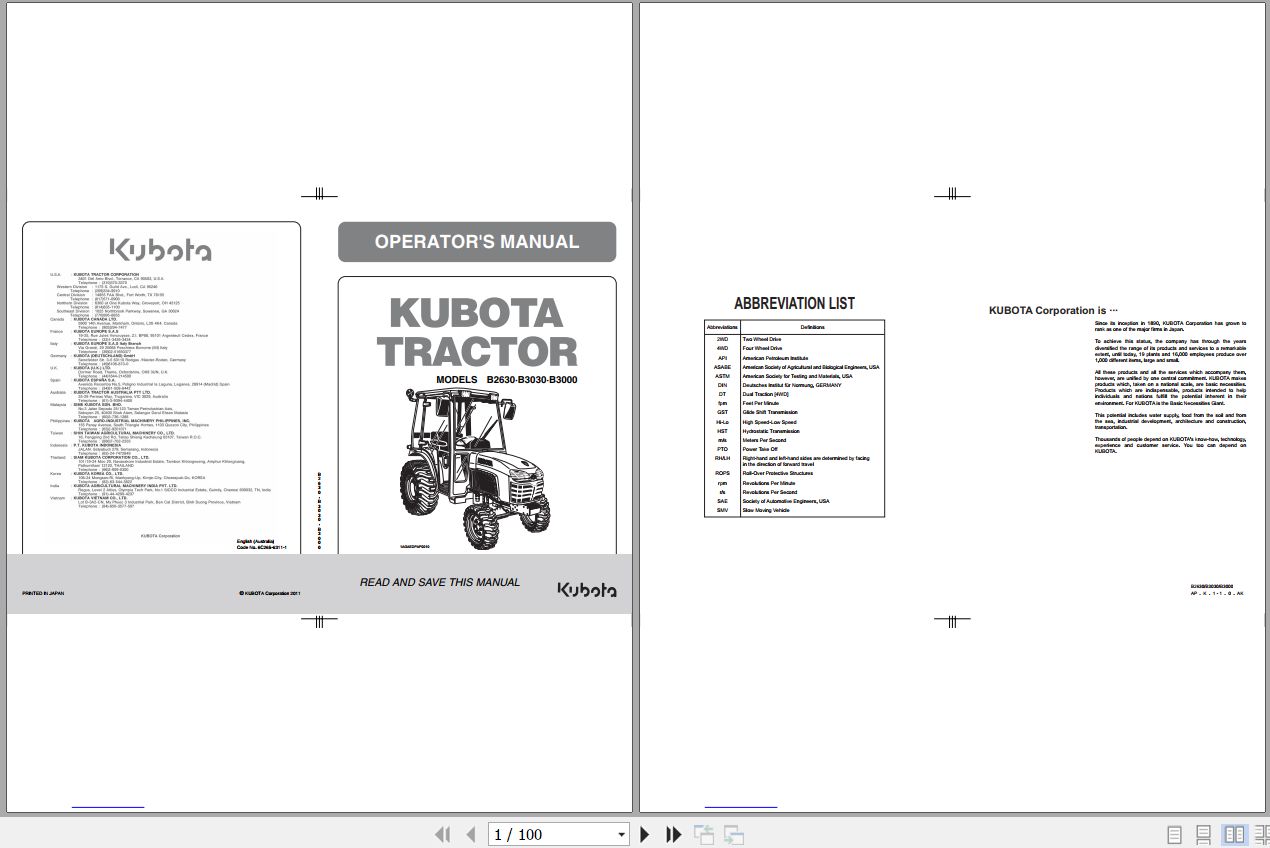Click the page number field showing 1 / 100

[550, 835]
